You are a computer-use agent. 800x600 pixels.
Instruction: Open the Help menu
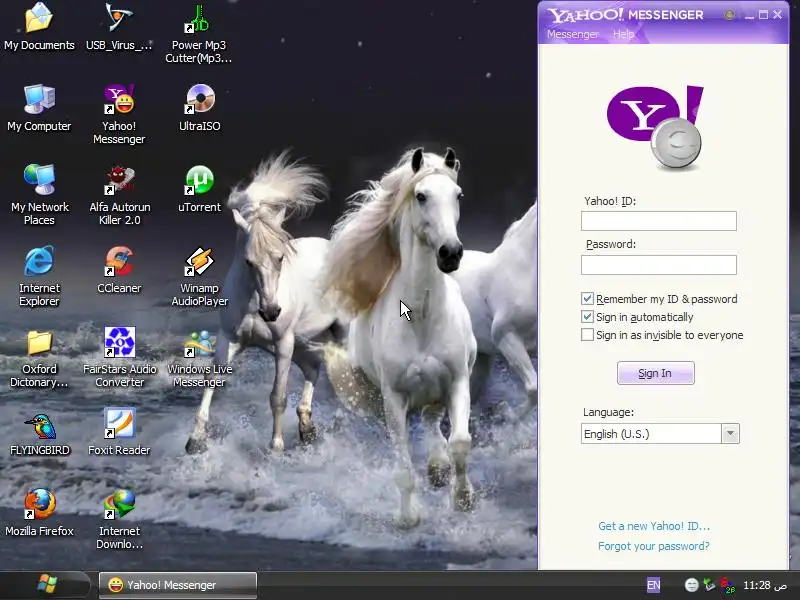(x=623, y=34)
